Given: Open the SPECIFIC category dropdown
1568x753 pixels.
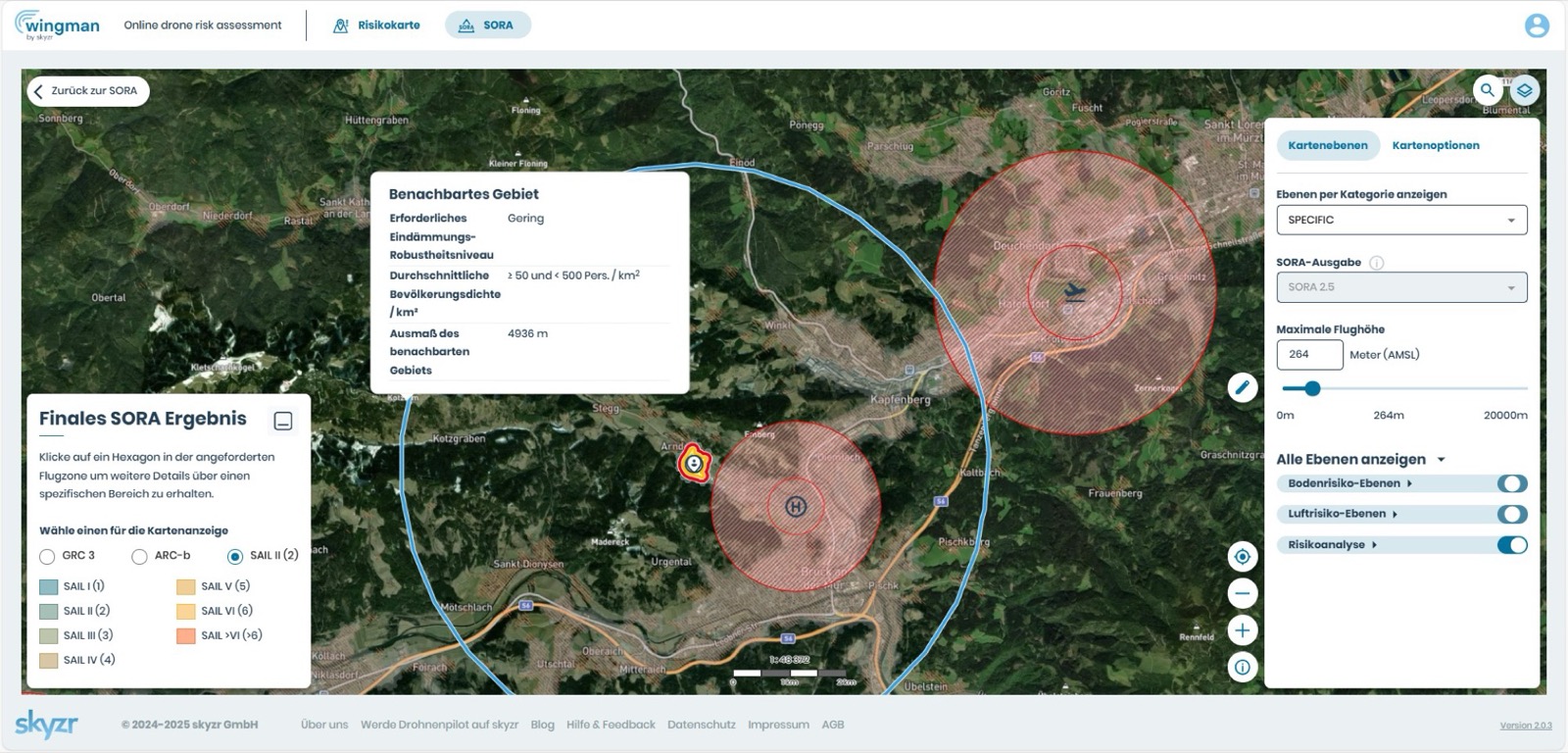Looking at the screenshot, I should coord(1400,220).
